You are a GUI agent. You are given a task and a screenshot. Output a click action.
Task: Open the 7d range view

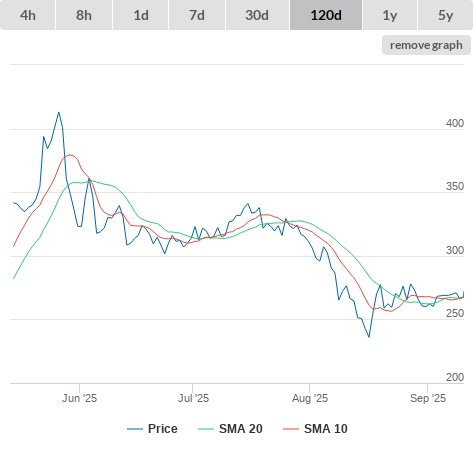[x=197, y=15]
